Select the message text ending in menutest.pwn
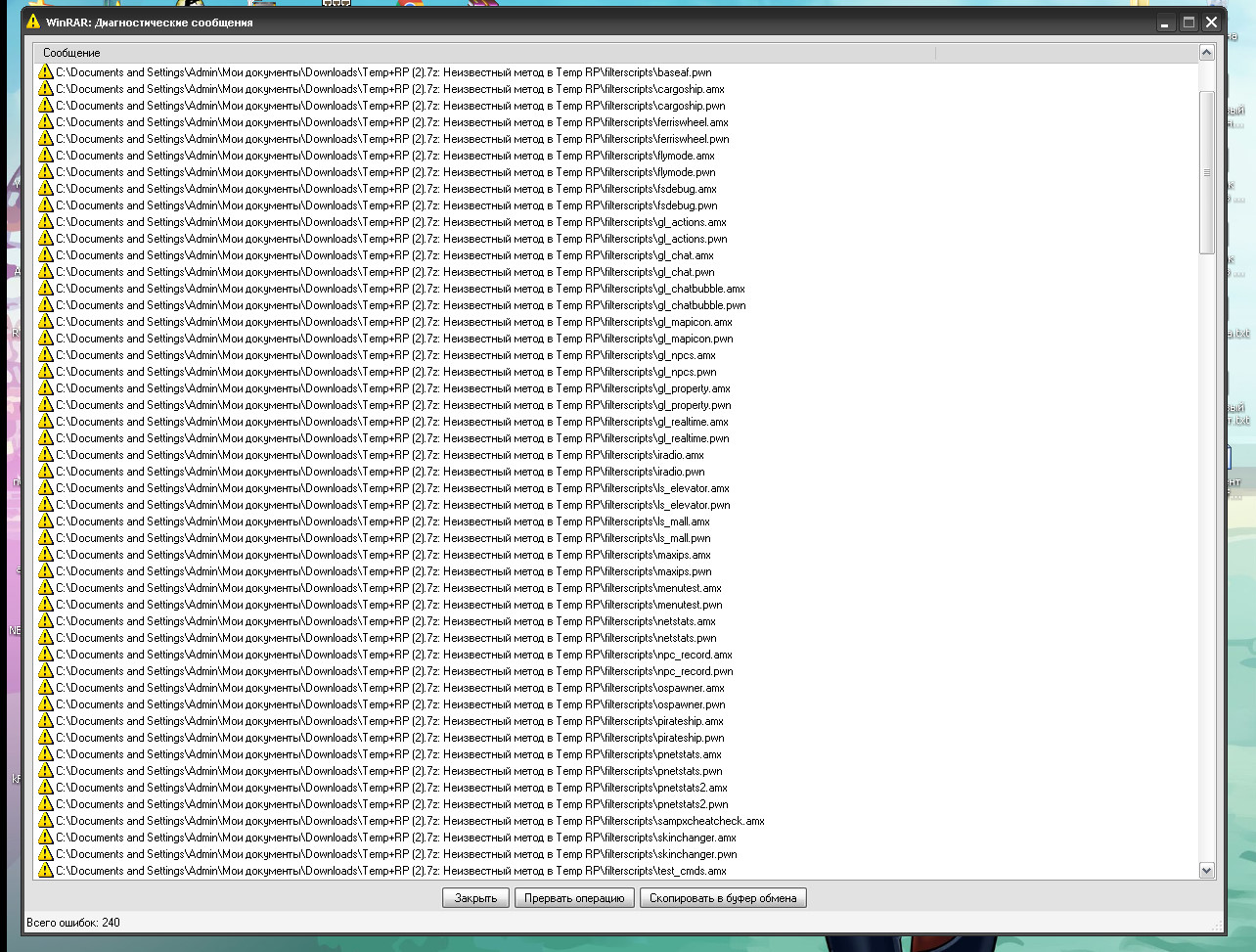 click(389, 605)
